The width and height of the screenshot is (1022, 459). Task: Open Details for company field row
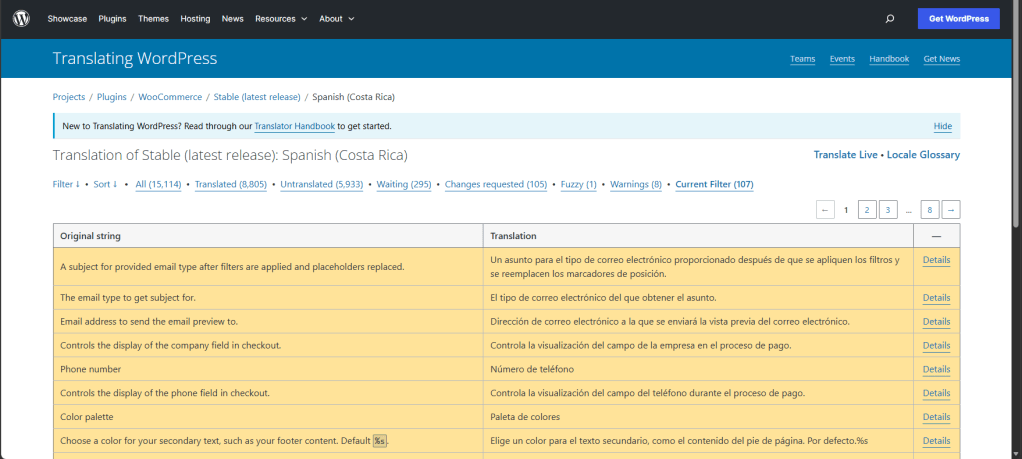point(936,346)
